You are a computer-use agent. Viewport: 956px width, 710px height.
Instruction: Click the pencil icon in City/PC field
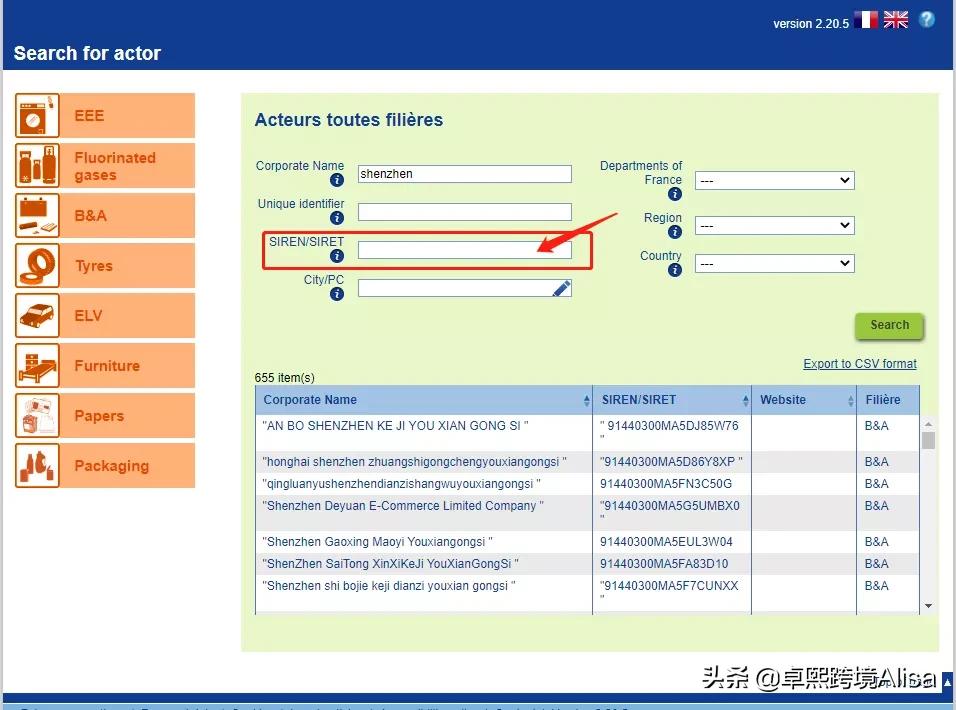(561, 288)
